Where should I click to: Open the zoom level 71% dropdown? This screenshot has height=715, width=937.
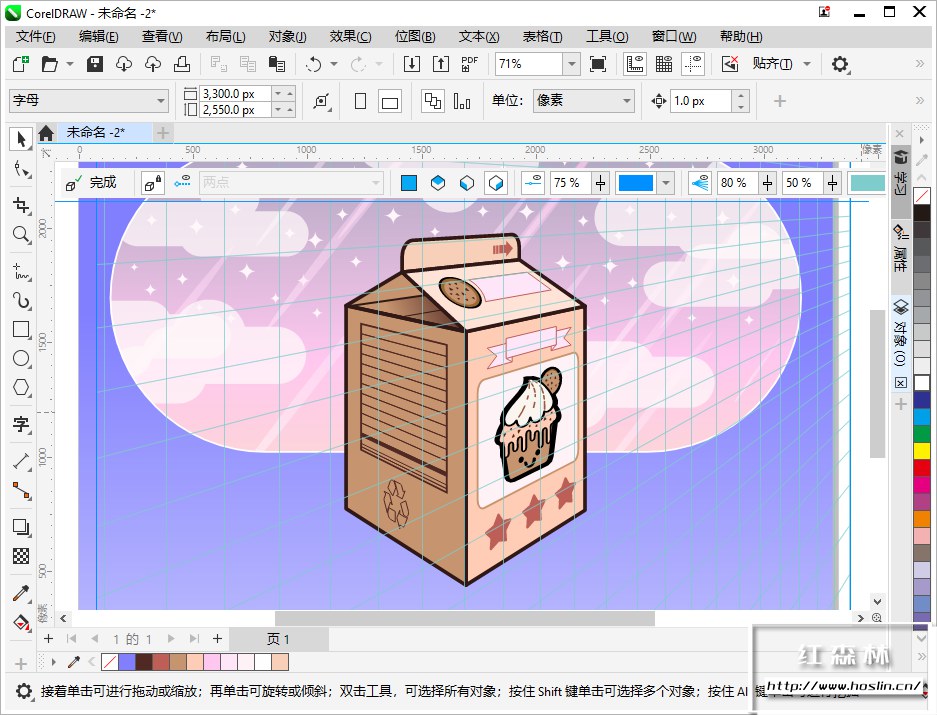pyautogui.click(x=572, y=64)
